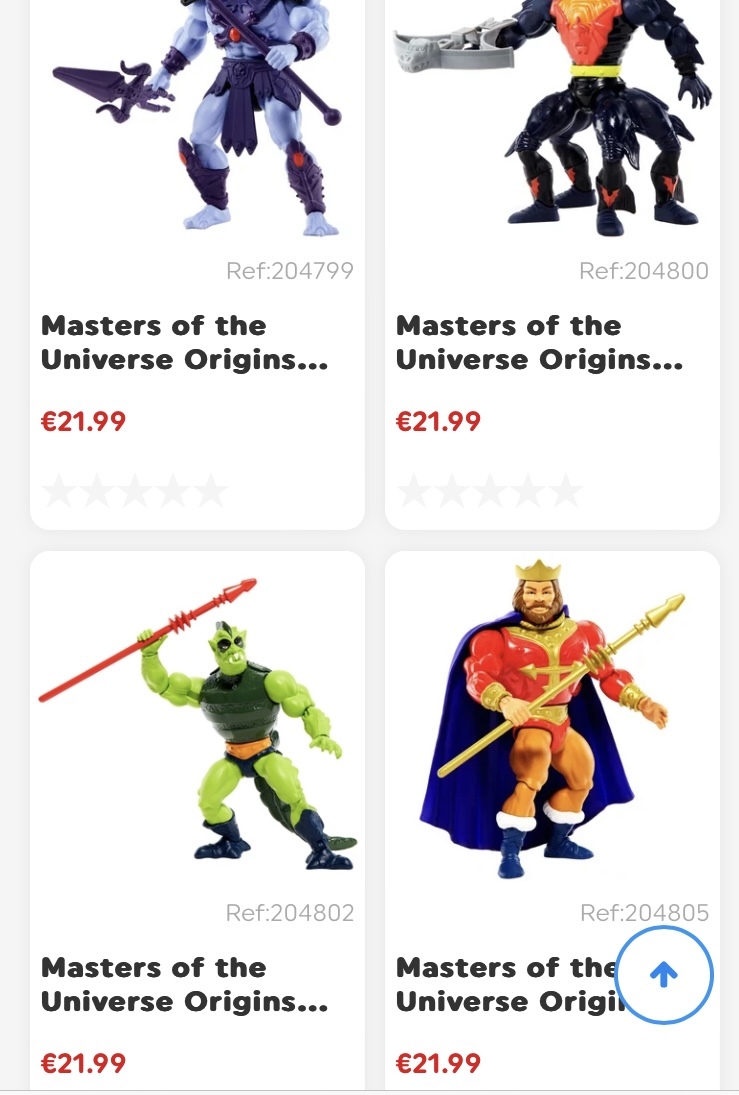Click the star rating row for Ref:204800
739x1095 pixels.
click(489, 491)
